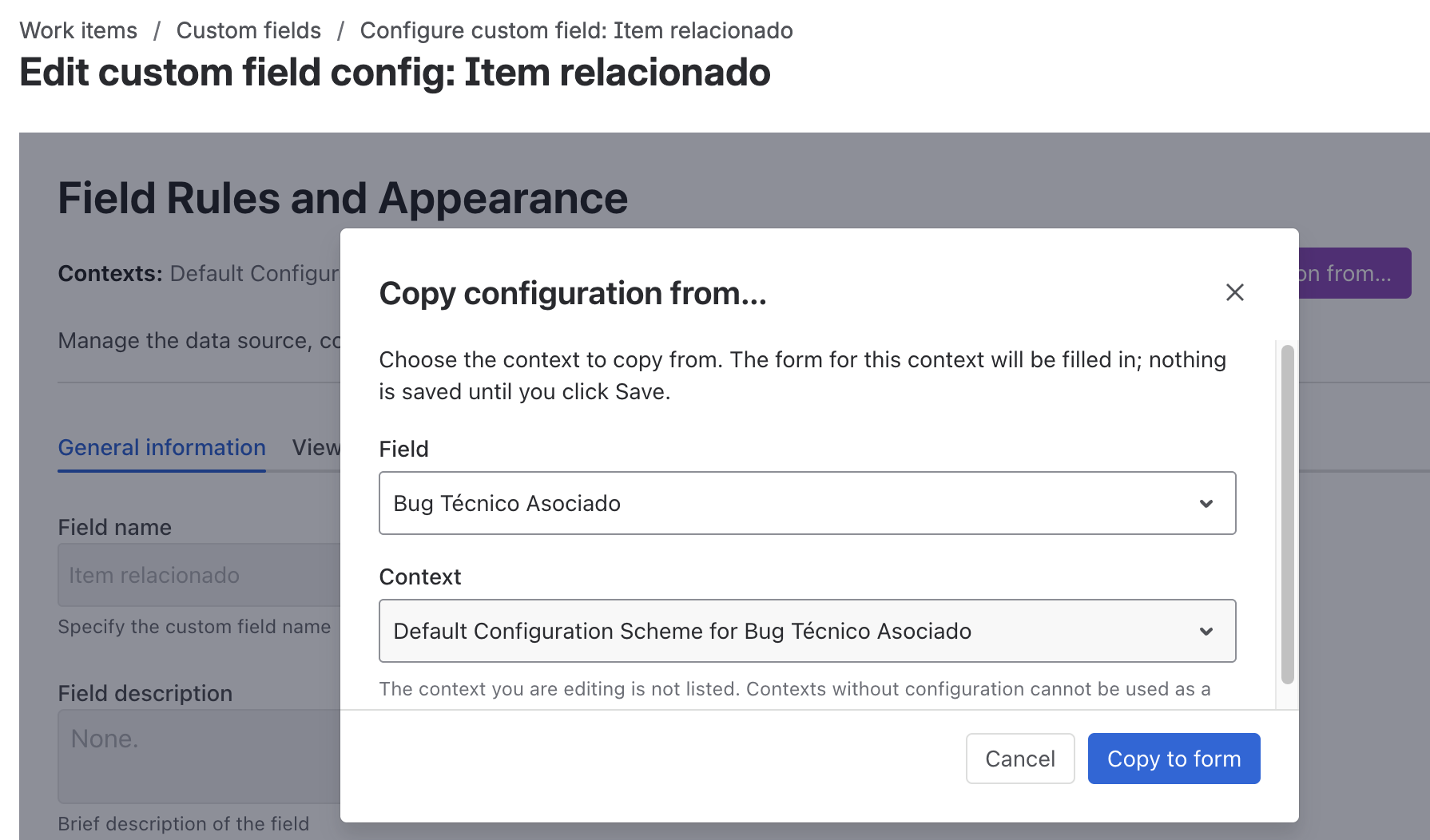
Task: Click the Field description text area
Action: 200,756
